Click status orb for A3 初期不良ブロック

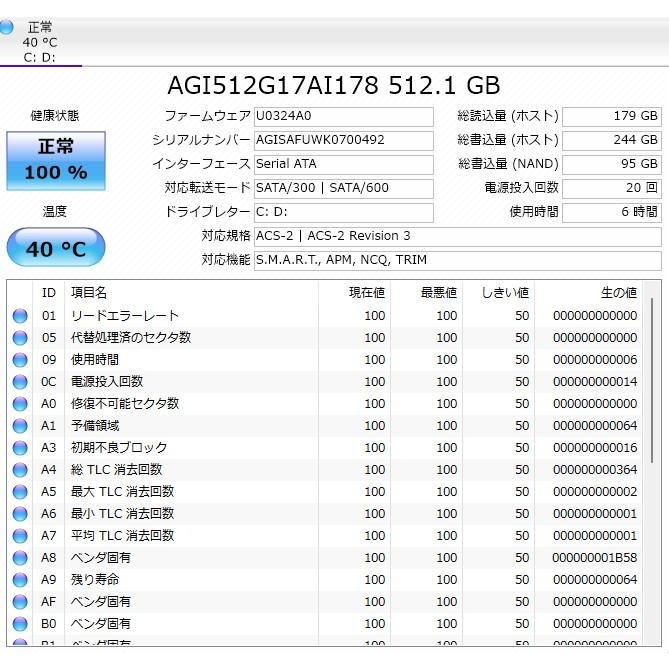tap(20, 448)
